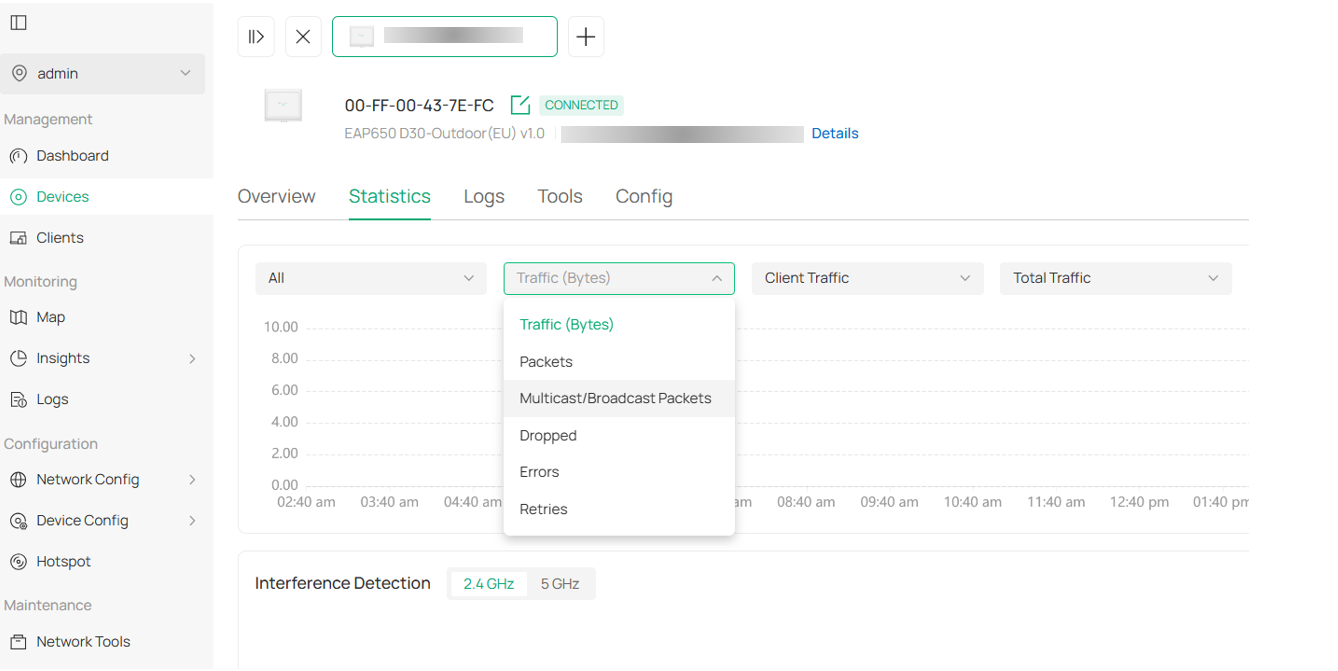
Task: Select Retries option in dropdown list
Action: click(x=543, y=509)
